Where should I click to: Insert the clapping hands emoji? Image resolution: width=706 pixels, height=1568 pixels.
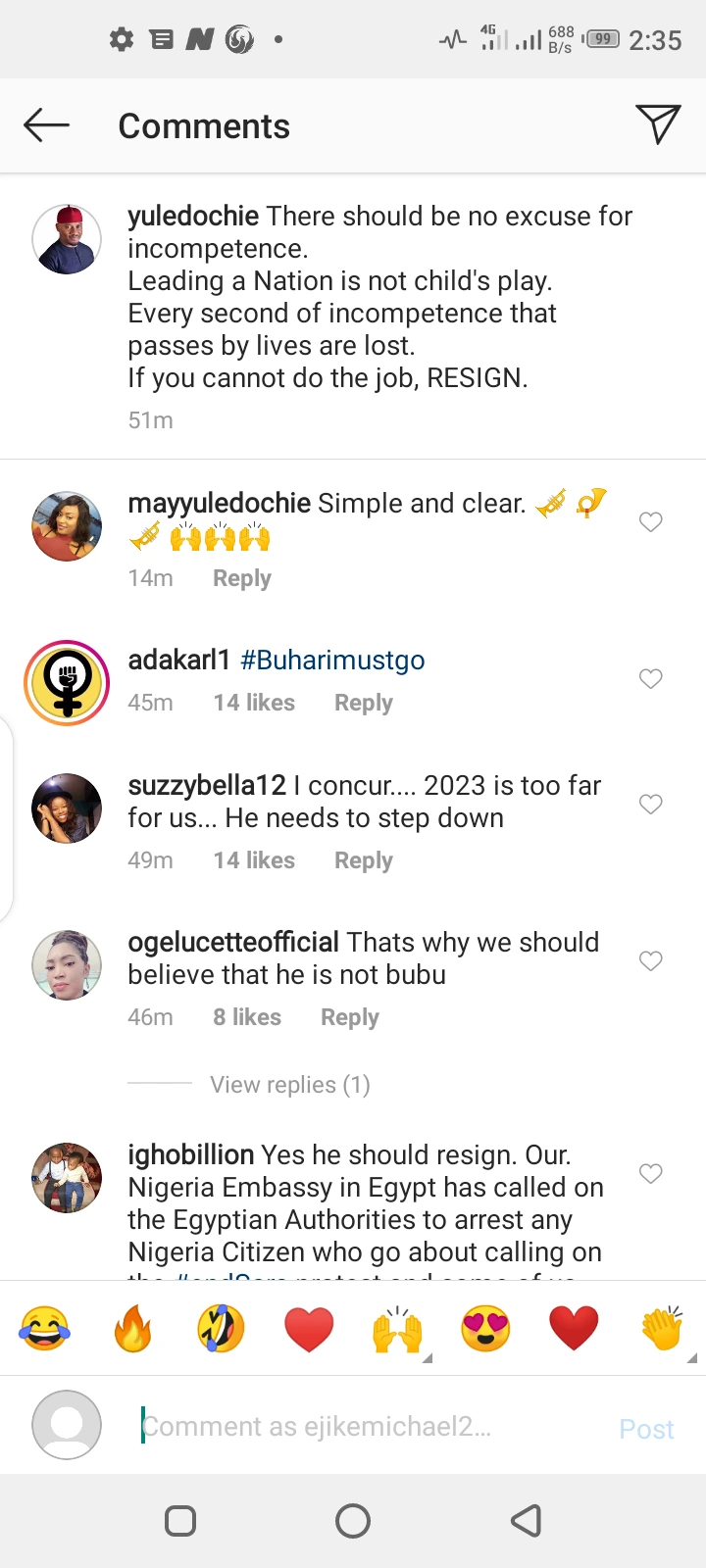pyautogui.click(x=662, y=1329)
